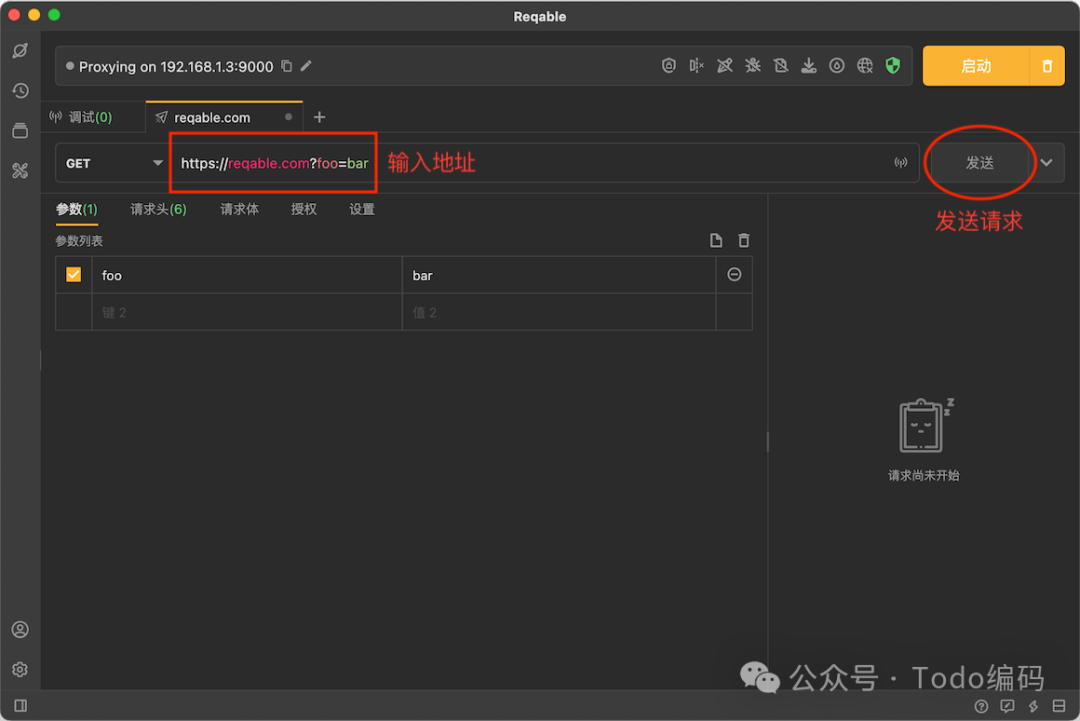
Task: Click the 发送 button to send the request
Action: tap(981, 162)
